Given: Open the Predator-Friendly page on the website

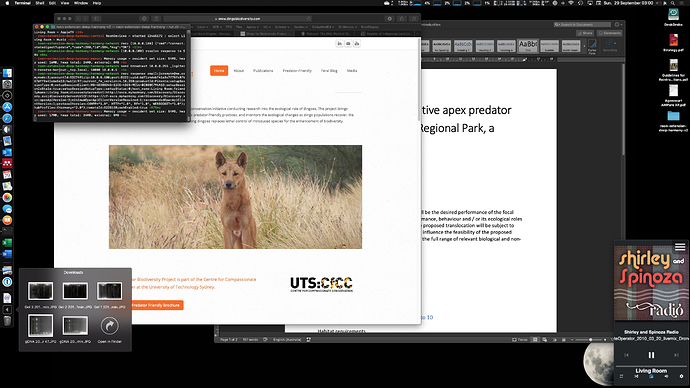Looking at the screenshot, I should pos(297,70).
